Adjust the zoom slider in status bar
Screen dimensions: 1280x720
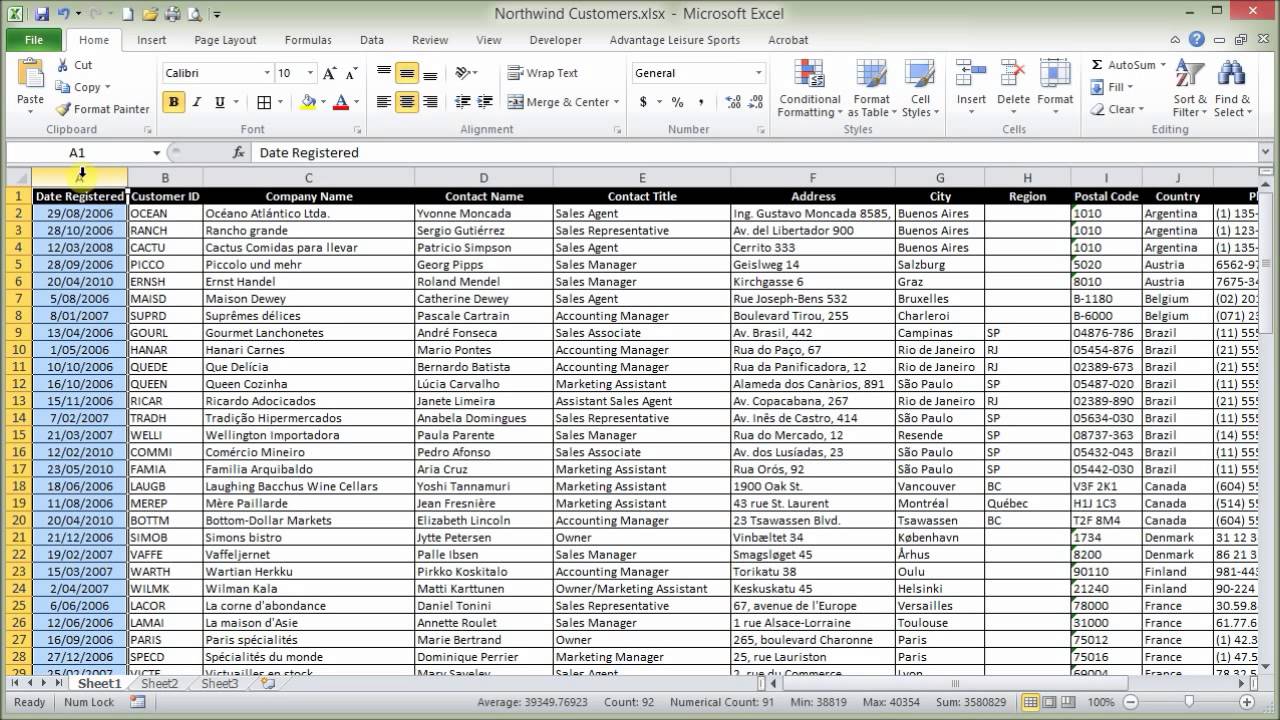pyautogui.click(x=1188, y=702)
